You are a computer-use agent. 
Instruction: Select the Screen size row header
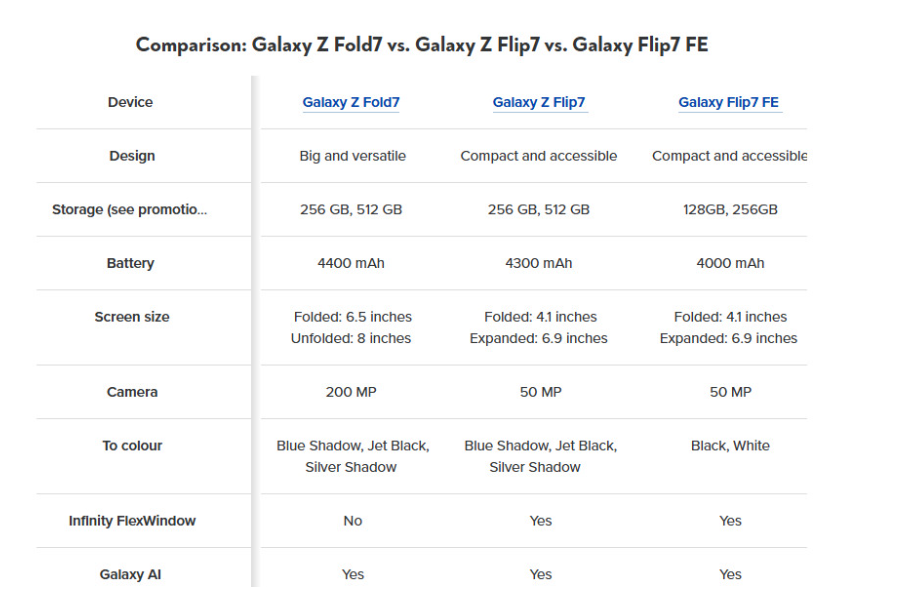pyautogui.click(x=132, y=317)
